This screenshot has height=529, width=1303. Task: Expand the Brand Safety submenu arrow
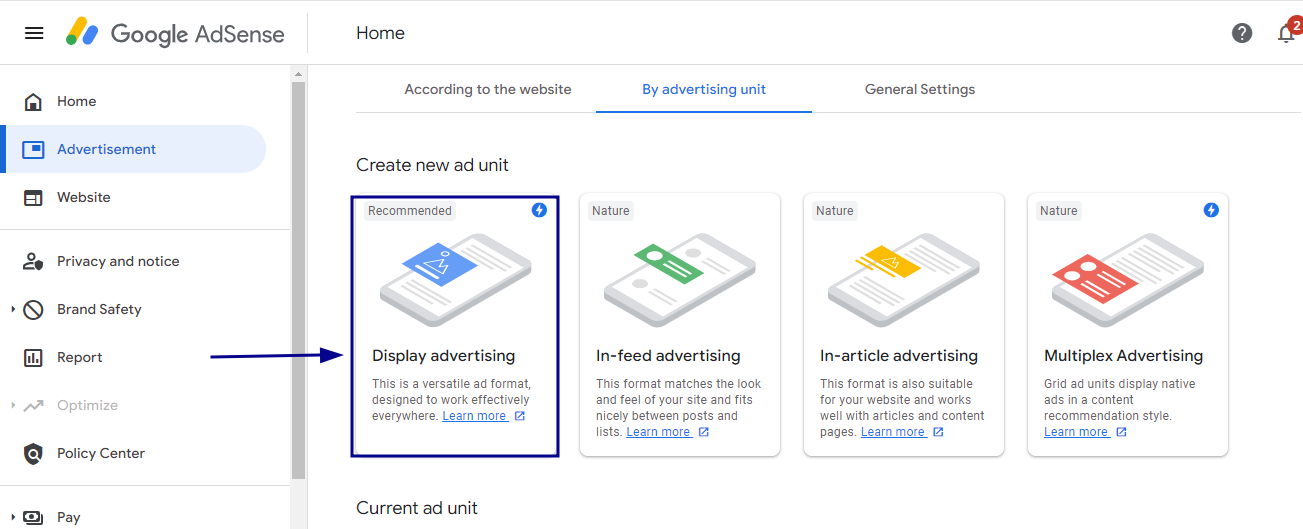(x=13, y=309)
